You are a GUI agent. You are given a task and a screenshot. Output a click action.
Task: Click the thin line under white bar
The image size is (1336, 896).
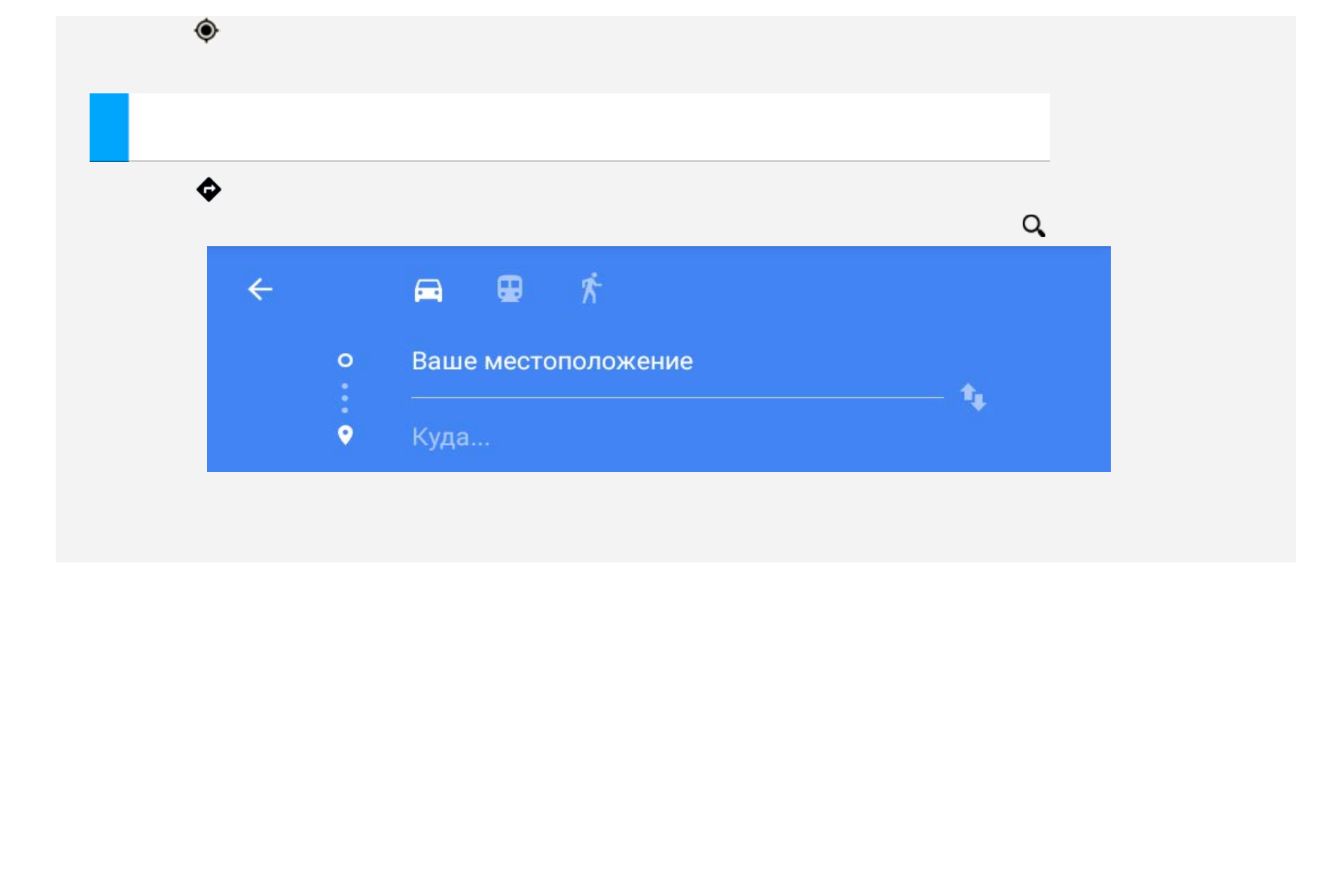click(587, 161)
